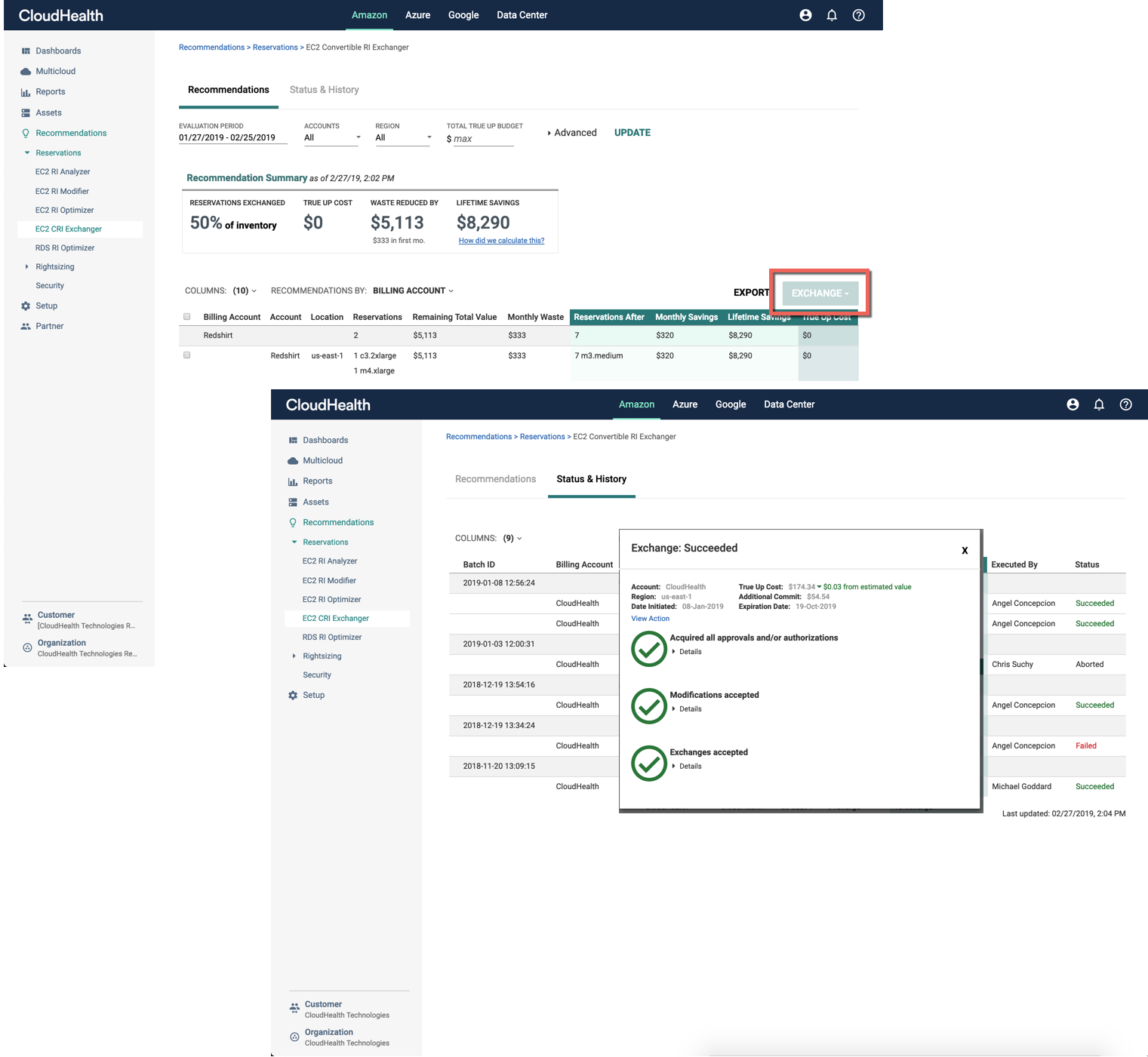Click the help question mark icon
Screen dimensions: 1148x1057
[x=858, y=14]
